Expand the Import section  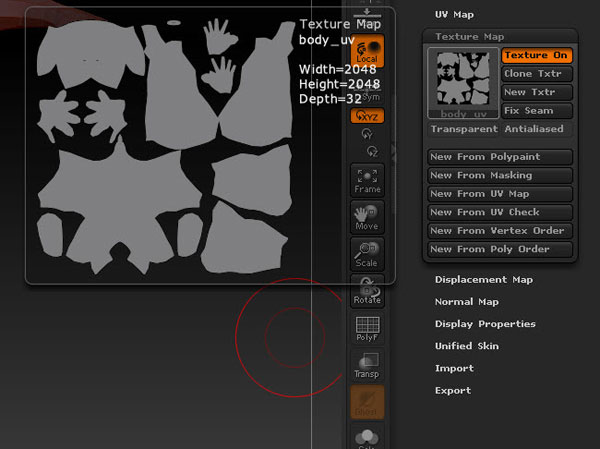coord(454,368)
